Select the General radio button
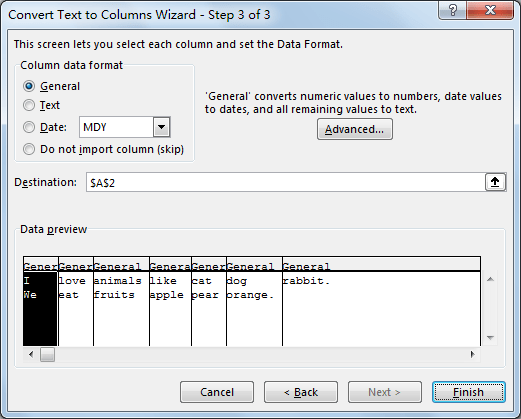 [x=29, y=86]
